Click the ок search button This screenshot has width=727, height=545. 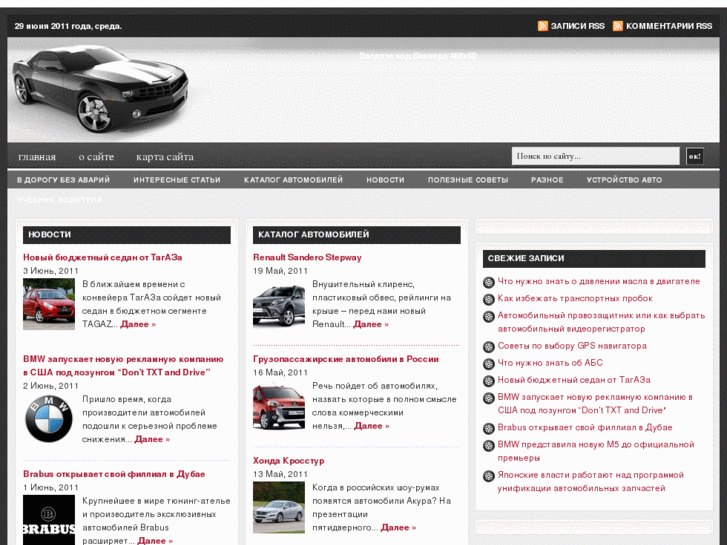(695, 156)
